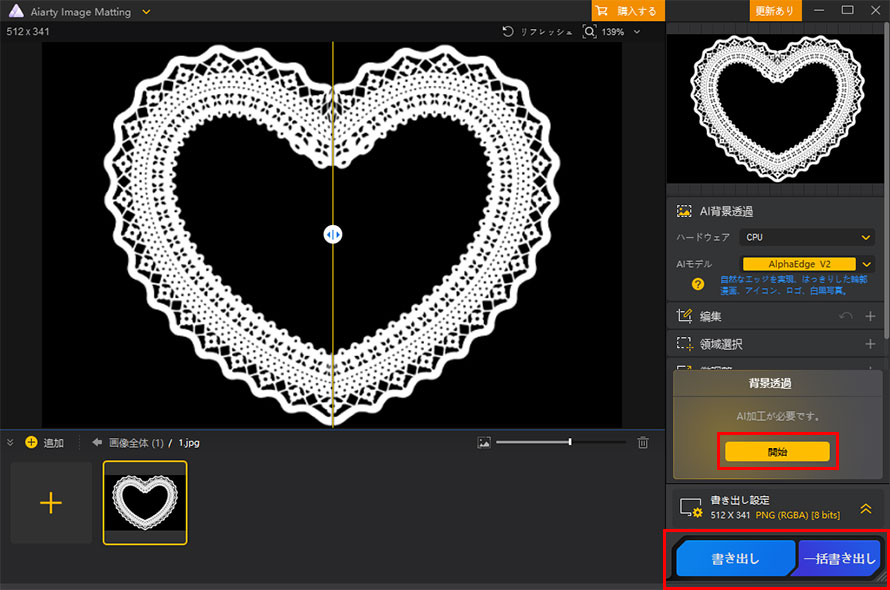The image size is (890, 590).
Task: Click the before/after split compare handle
Action: (x=333, y=234)
